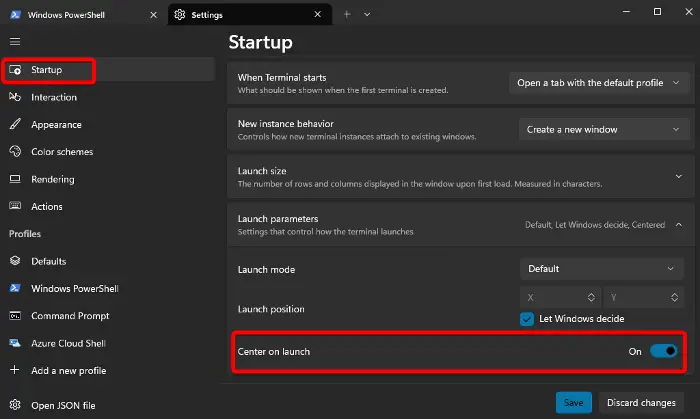Click the Defaults layers icon

(15, 261)
